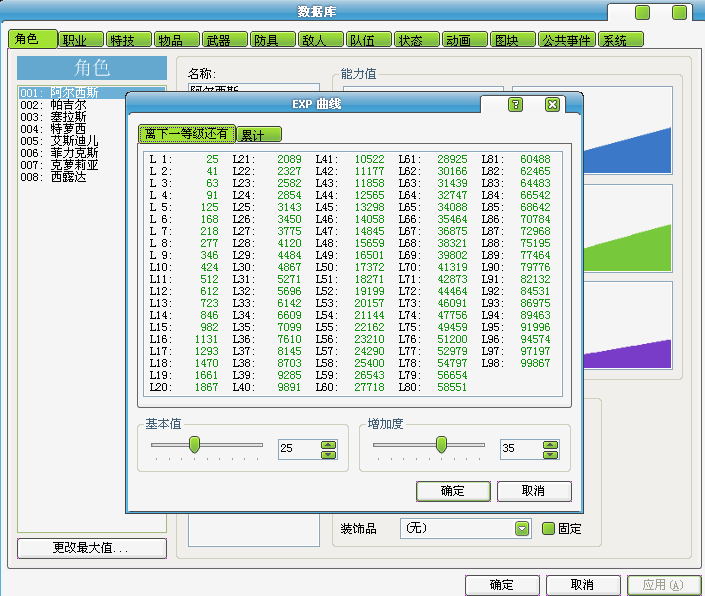Decrease 增加度 with the down arrow
705x596 pixels.
(x=550, y=454)
